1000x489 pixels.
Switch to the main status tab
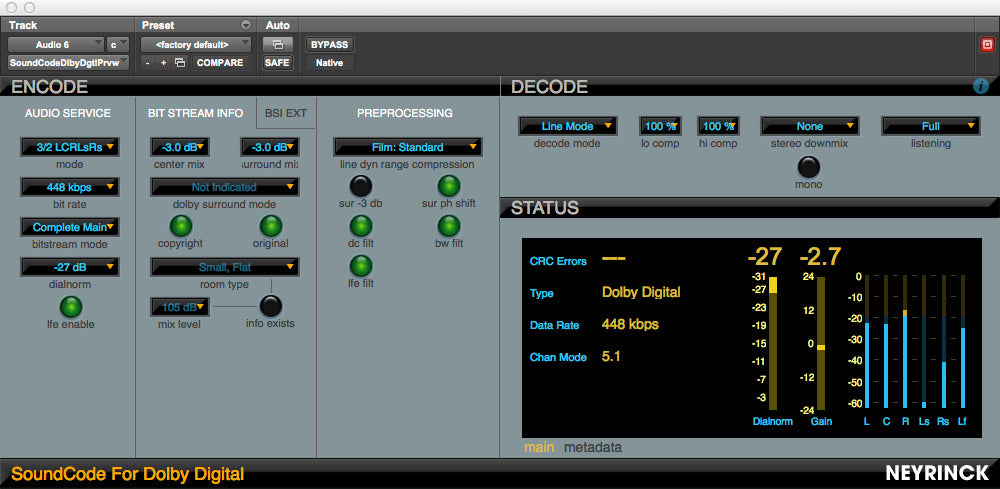(x=539, y=448)
